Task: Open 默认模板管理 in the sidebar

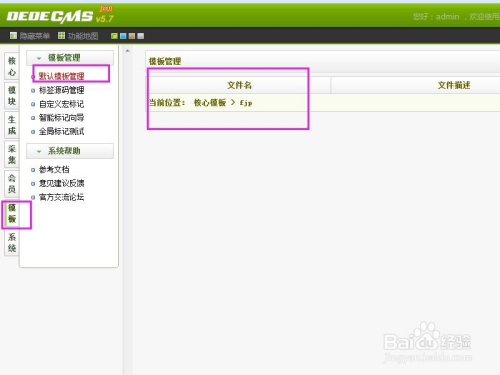Action: 61,76
